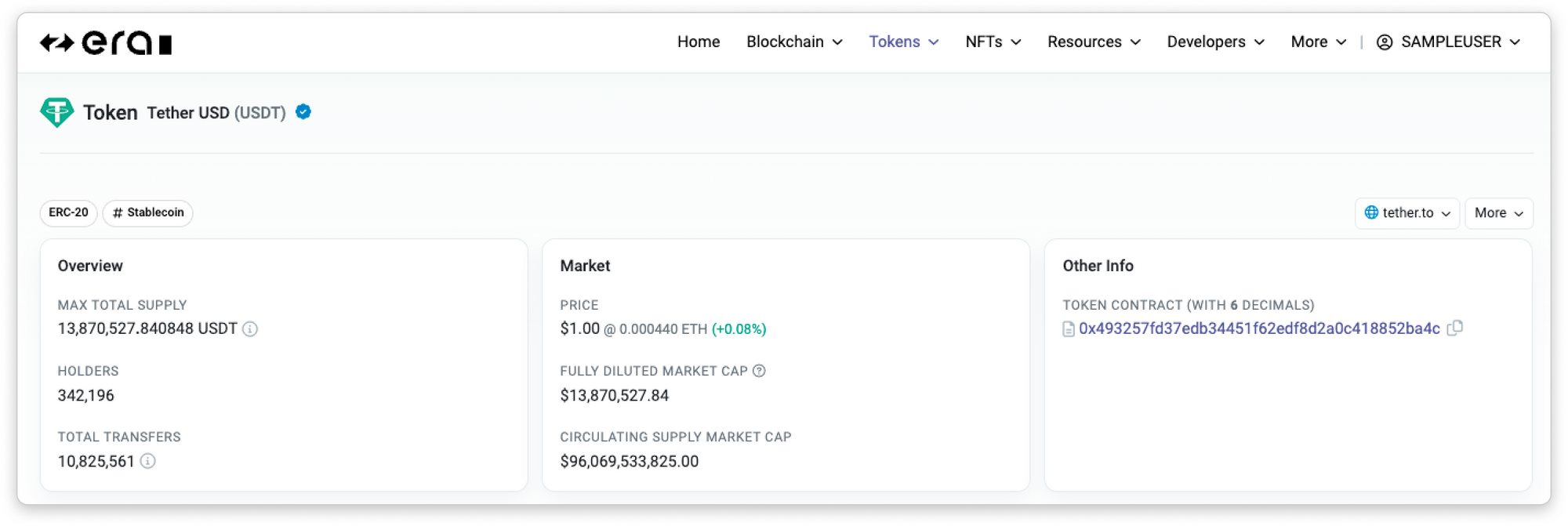Image resolution: width=1568 pixels, height=526 pixels.
Task: Open the Home page
Action: [x=698, y=42]
